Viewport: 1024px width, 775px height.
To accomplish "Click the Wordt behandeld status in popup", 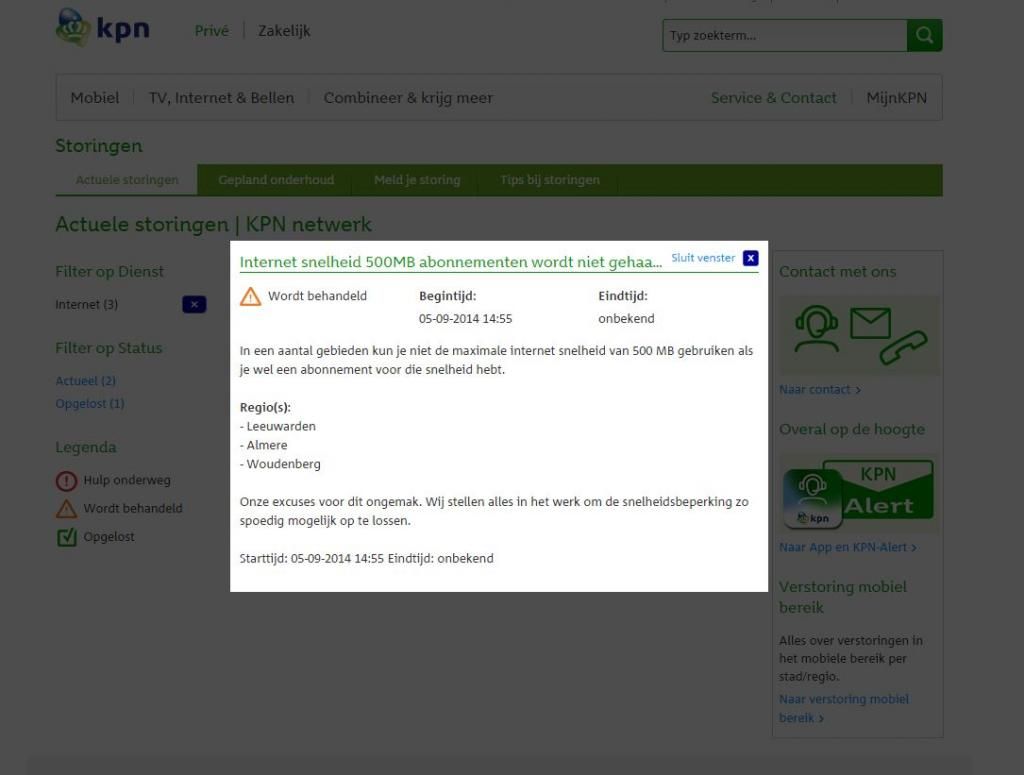I will [x=317, y=296].
